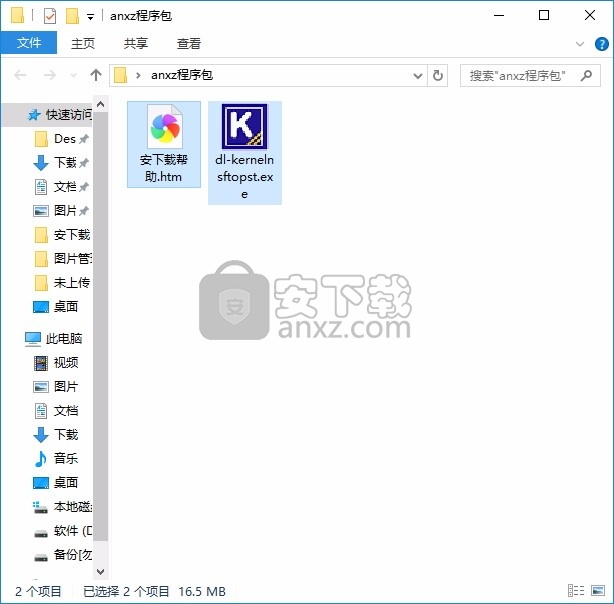This screenshot has height=604, width=614.
Task: Click the sidebar scroll up arrow
Action: pos(101,104)
